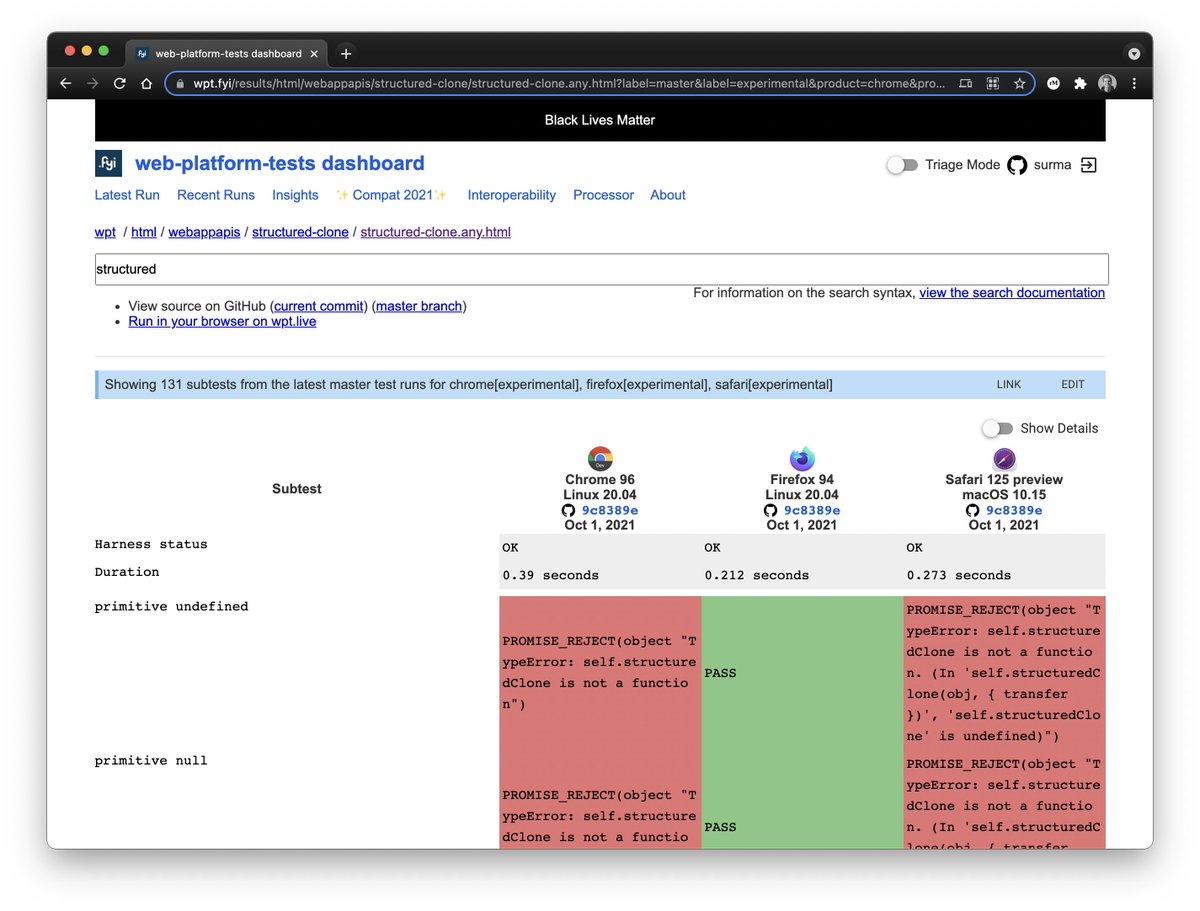Click the Chrome Dev browser icon

coord(600,459)
